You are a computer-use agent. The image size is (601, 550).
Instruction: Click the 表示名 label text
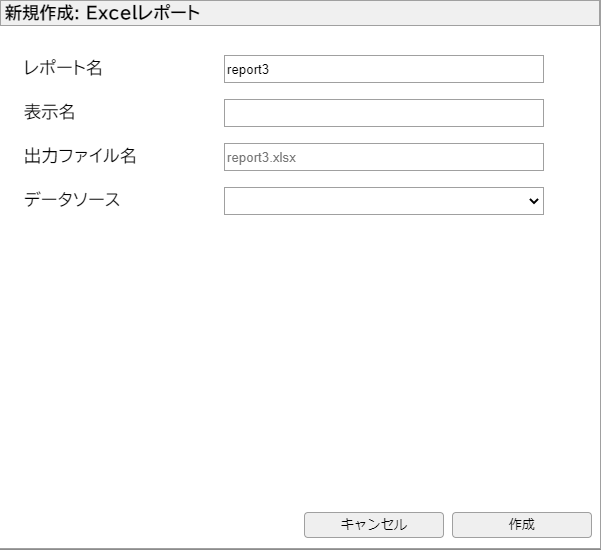click(50, 112)
